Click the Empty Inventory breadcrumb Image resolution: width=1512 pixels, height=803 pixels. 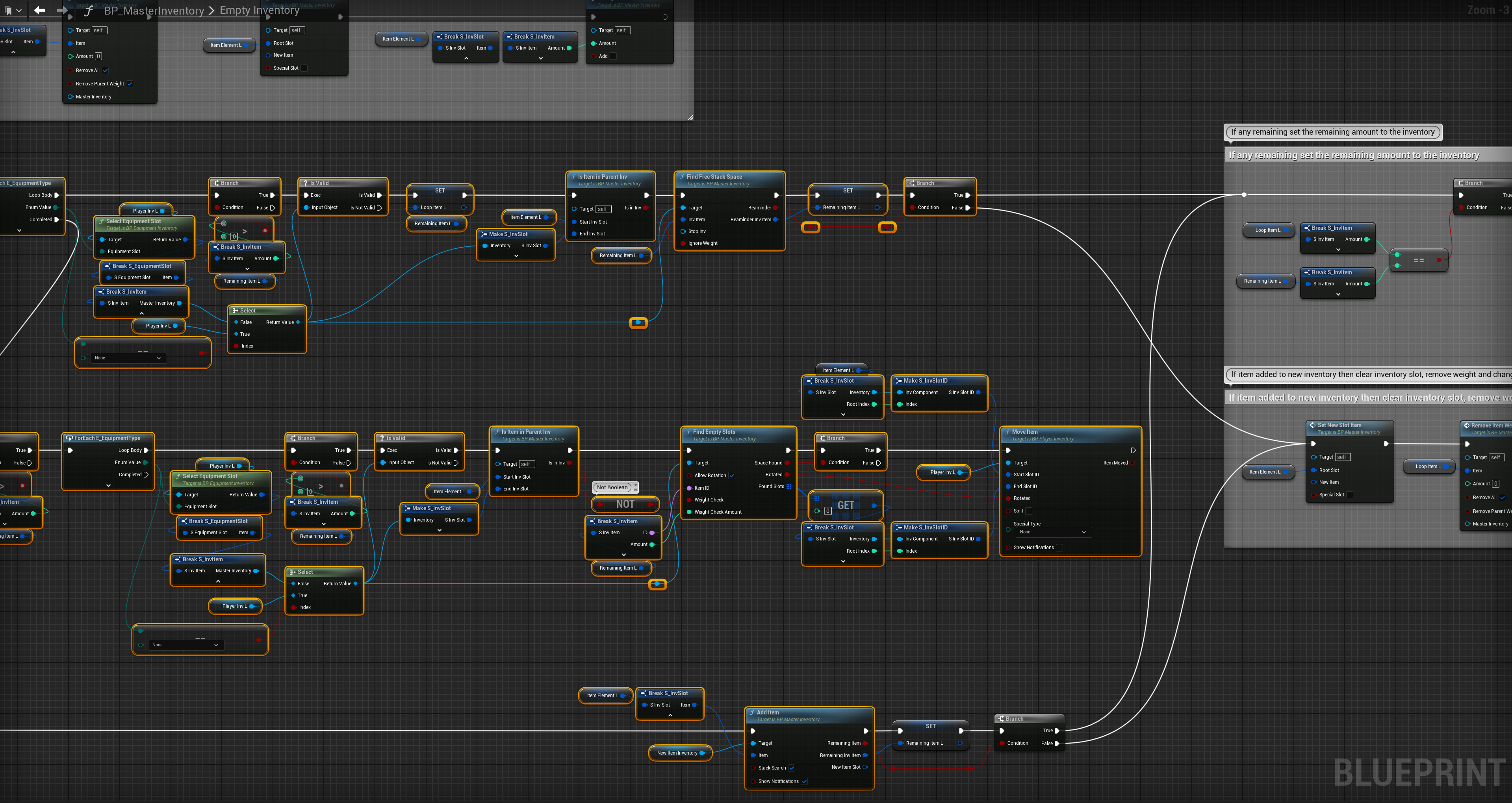260,10
